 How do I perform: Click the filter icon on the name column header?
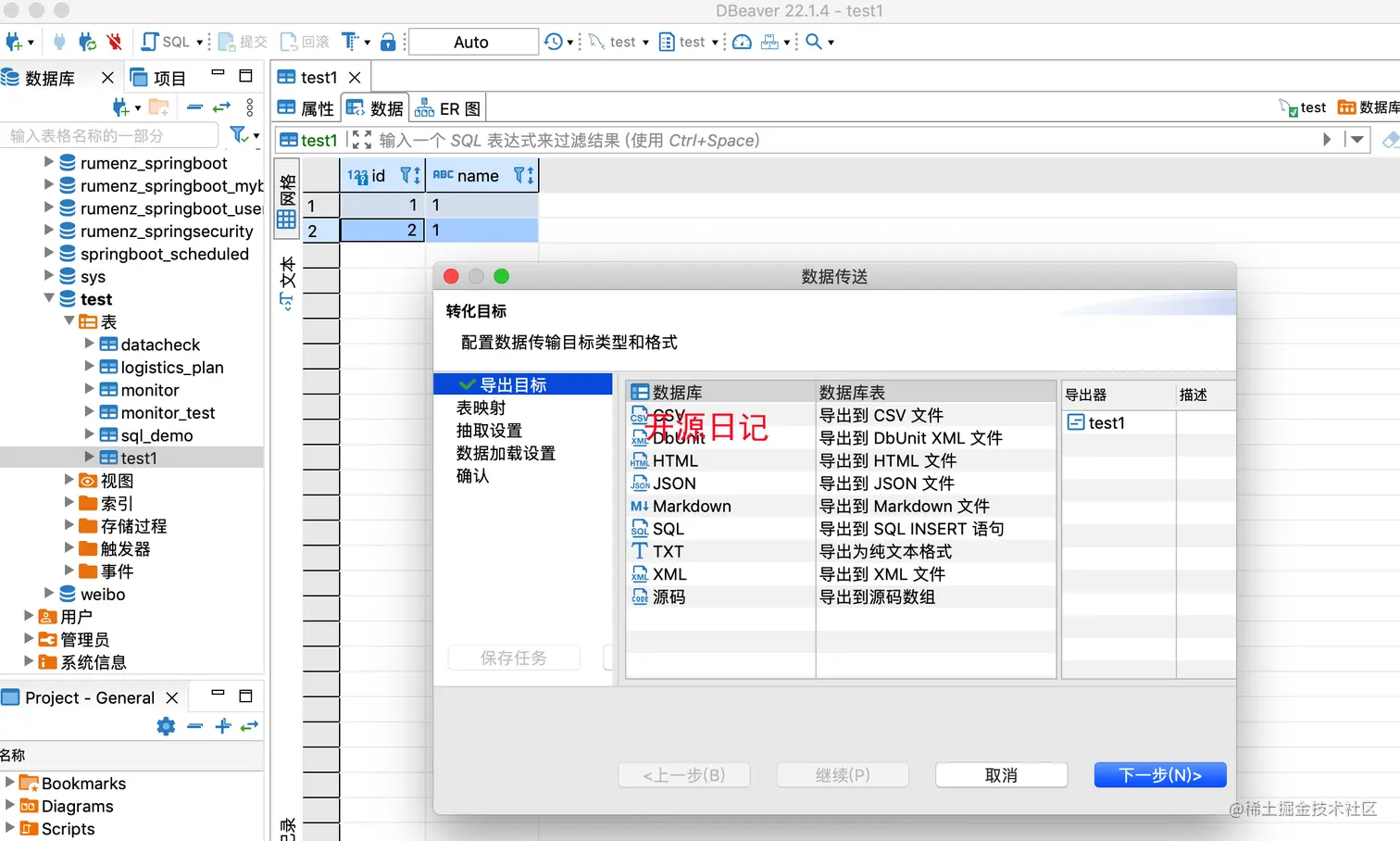pos(520,175)
